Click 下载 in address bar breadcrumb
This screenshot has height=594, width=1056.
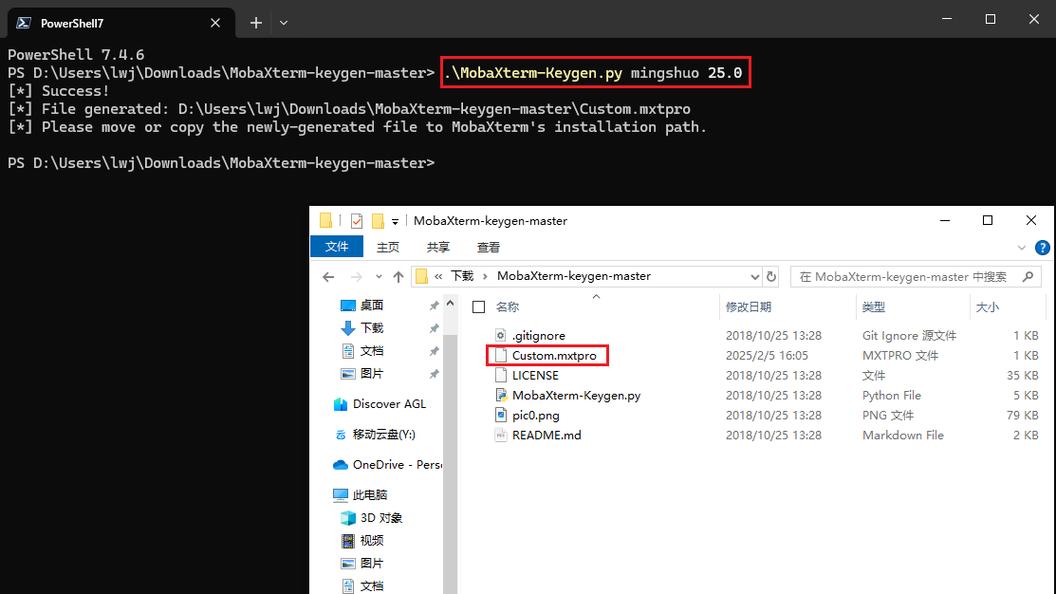[x=462, y=276]
